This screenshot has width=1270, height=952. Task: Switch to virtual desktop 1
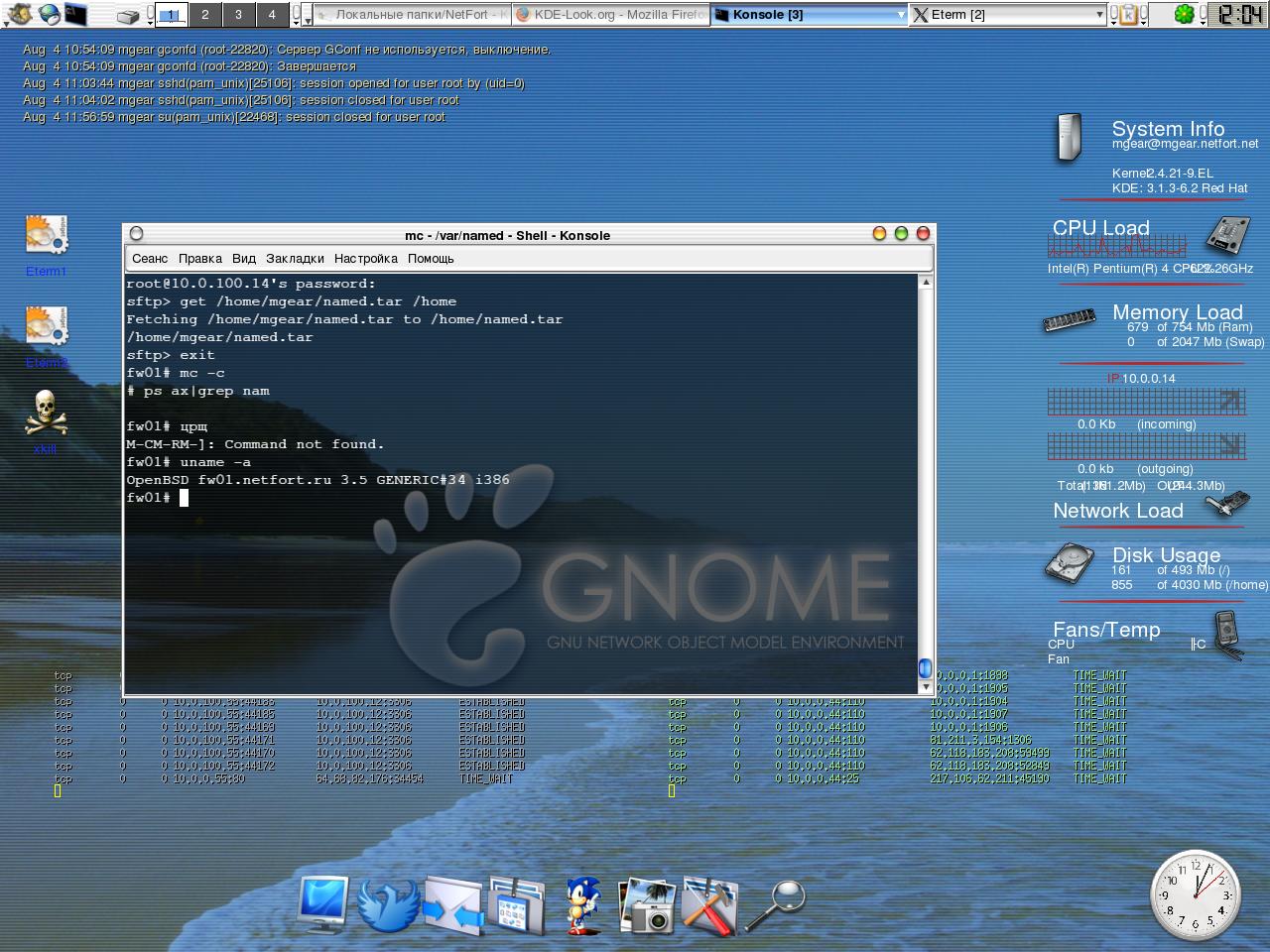pyautogui.click(x=172, y=14)
